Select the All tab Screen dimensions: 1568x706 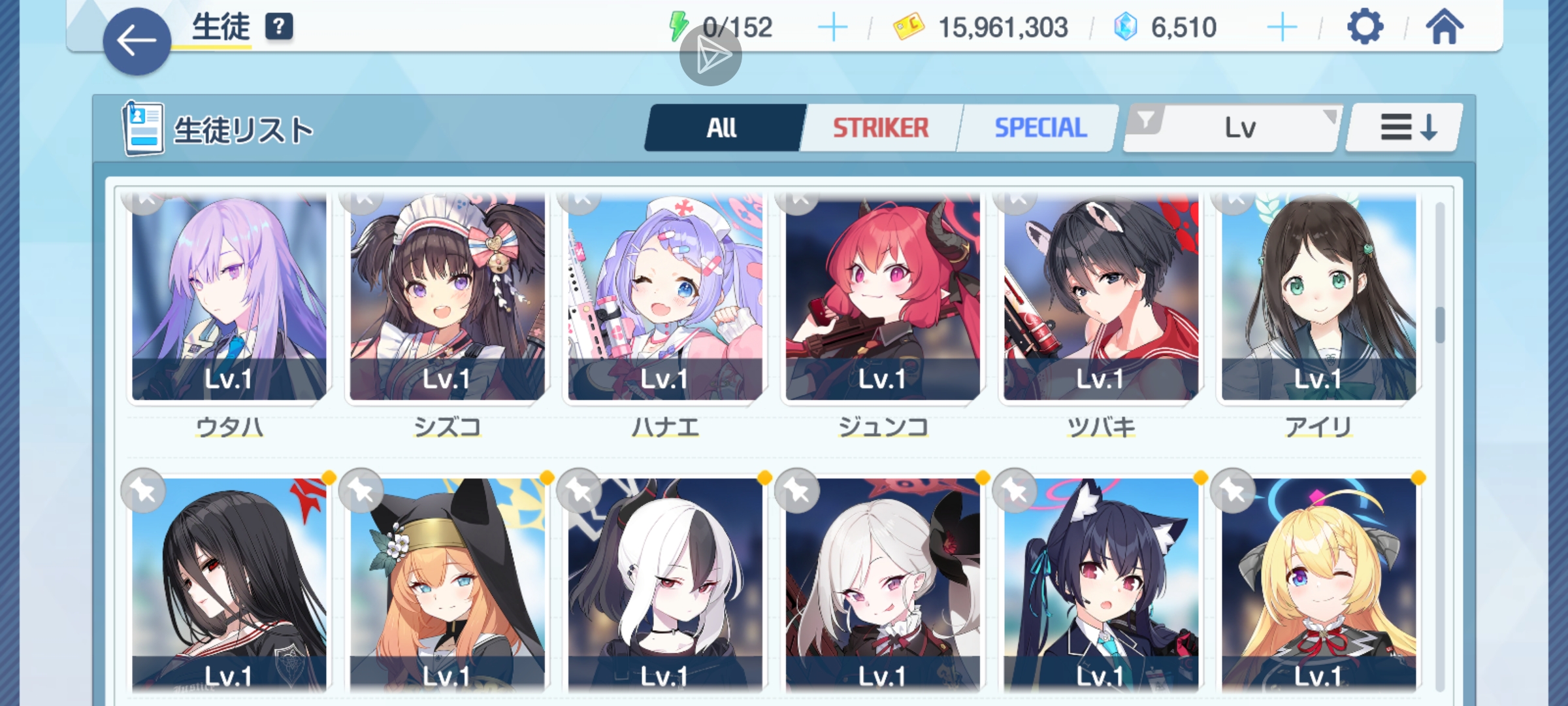point(723,127)
